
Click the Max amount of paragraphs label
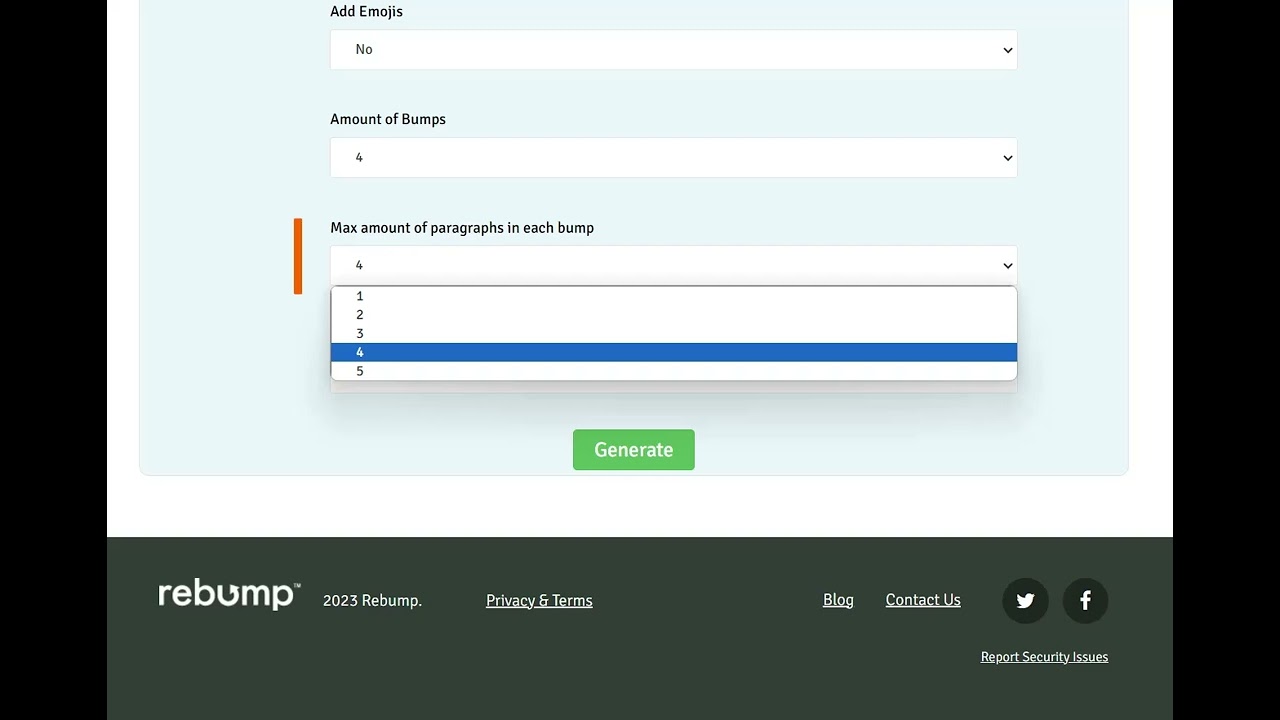click(462, 228)
